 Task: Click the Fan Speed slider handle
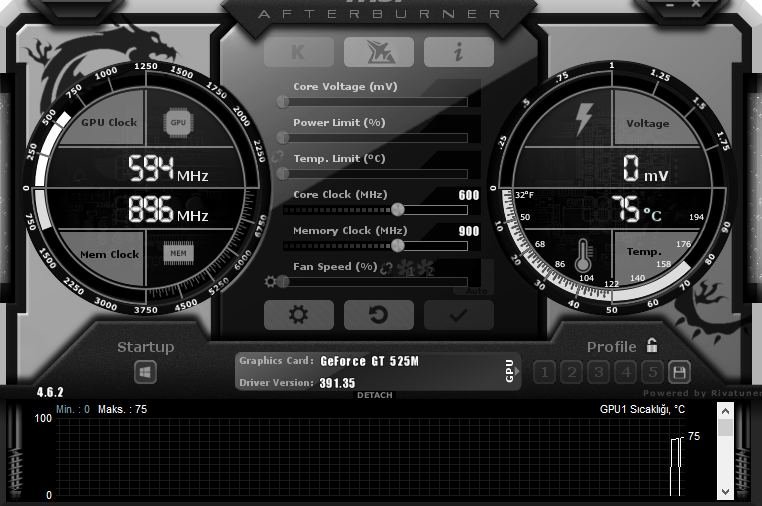click(x=283, y=281)
